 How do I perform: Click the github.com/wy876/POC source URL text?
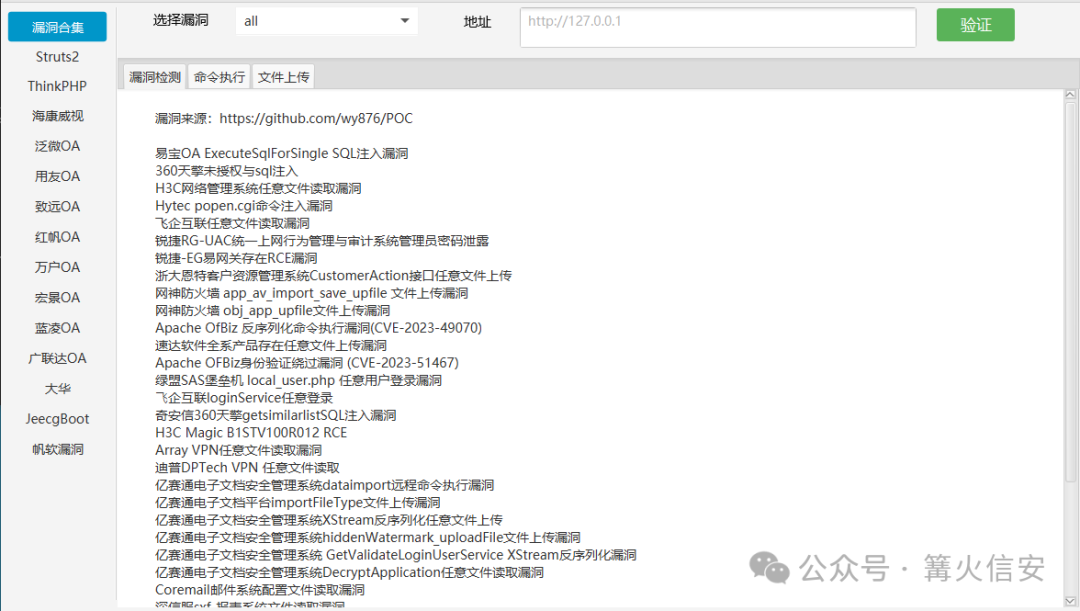coord(316,118)
